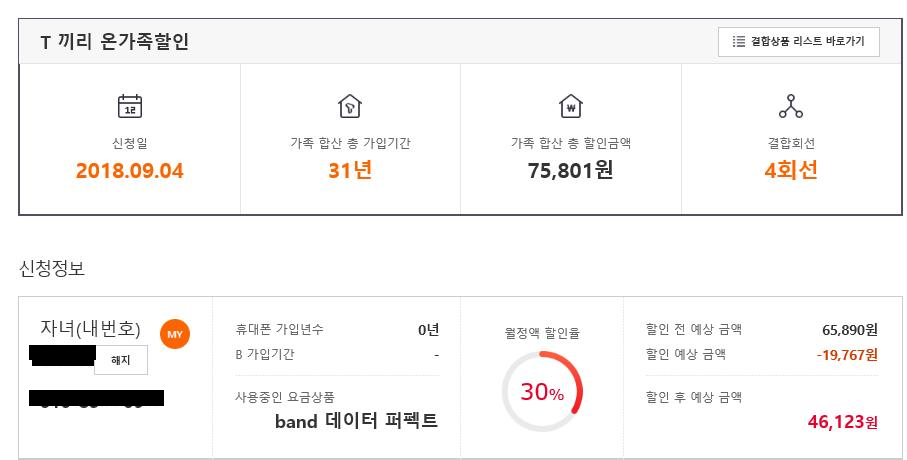Click the orange MY badge
The width and height of the screenshot is (907, 460).
coord(175,333)
